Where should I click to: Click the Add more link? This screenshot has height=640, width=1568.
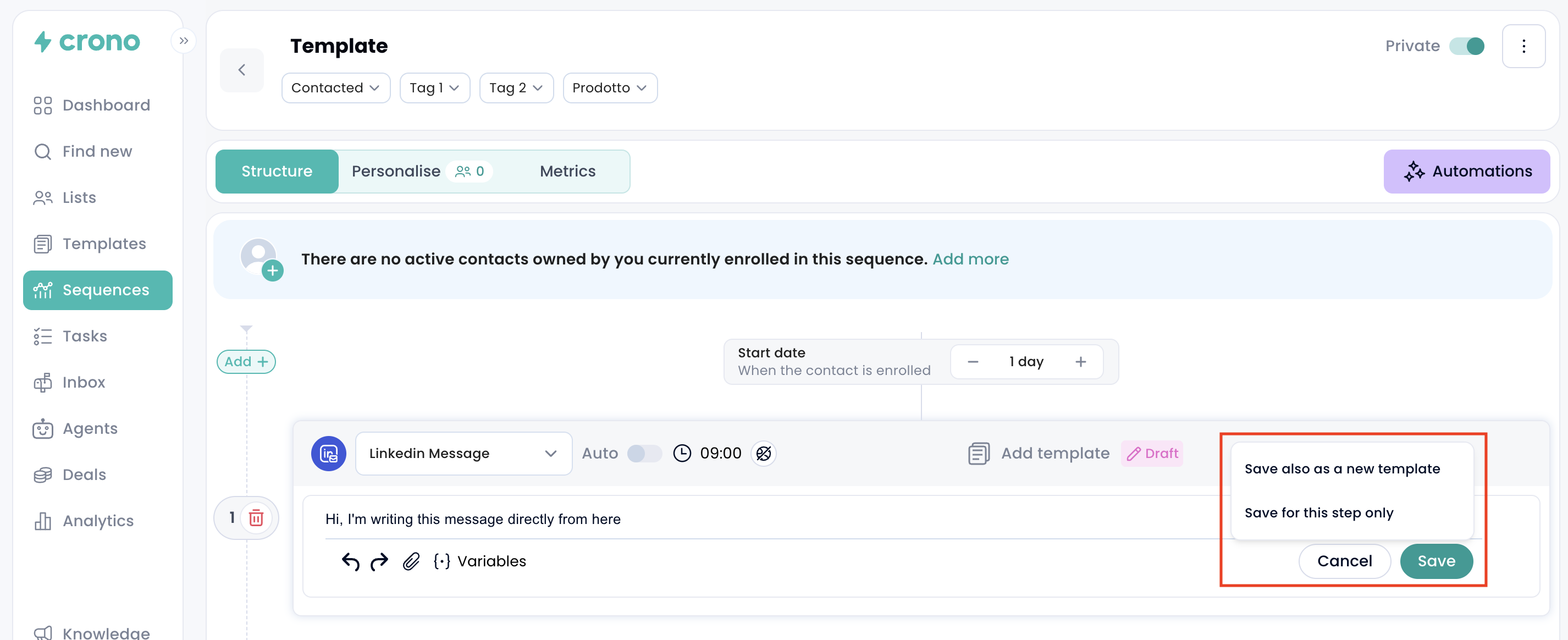pos(970,260)
